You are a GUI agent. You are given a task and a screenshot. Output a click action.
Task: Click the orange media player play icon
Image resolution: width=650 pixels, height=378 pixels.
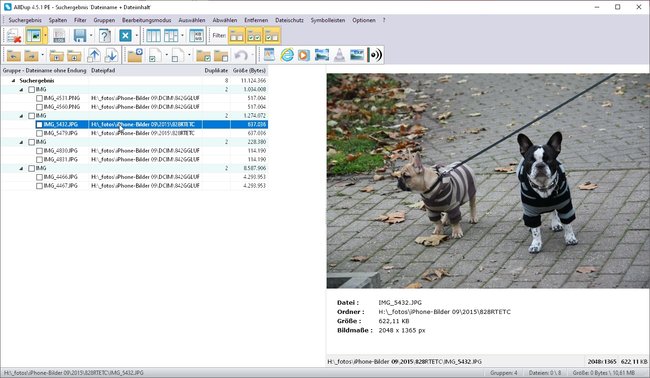pos(304,55)
